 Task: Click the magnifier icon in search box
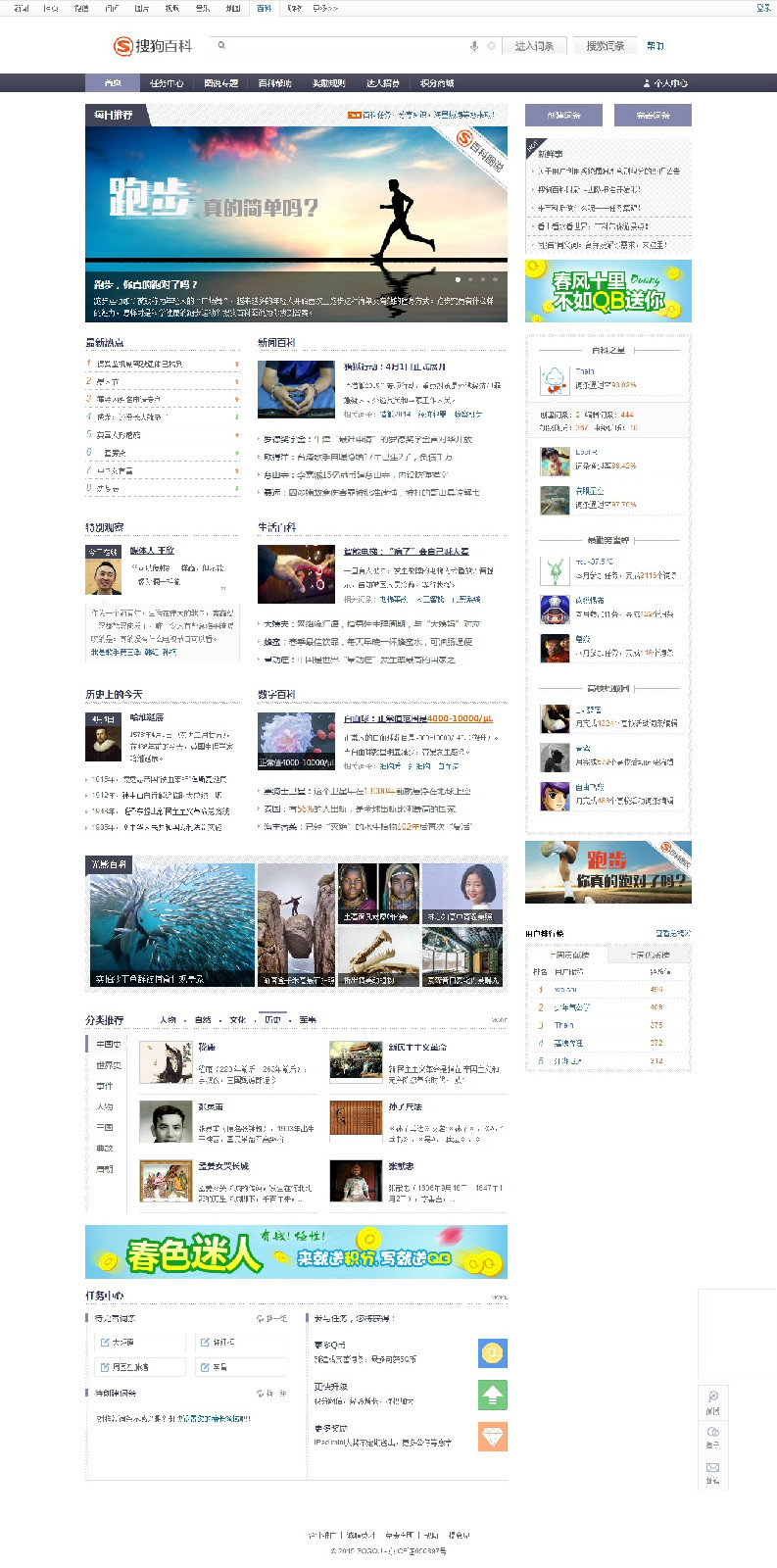tap(222, 45)
